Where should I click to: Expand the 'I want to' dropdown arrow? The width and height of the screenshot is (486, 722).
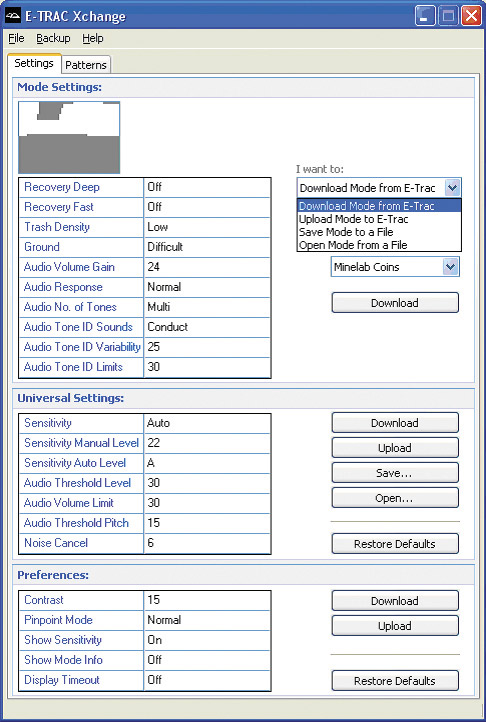(452, 188)
